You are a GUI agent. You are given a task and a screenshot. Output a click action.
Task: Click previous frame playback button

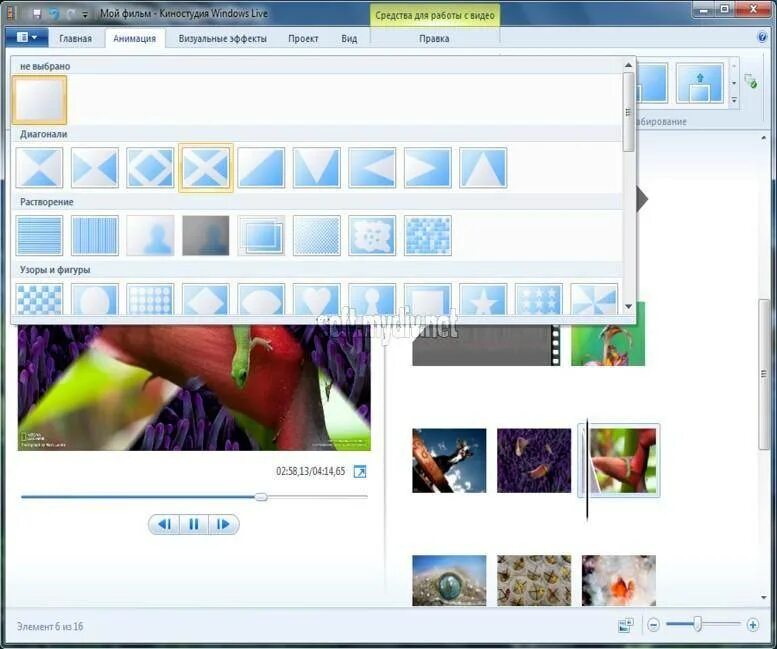click(x=164, y=524)
